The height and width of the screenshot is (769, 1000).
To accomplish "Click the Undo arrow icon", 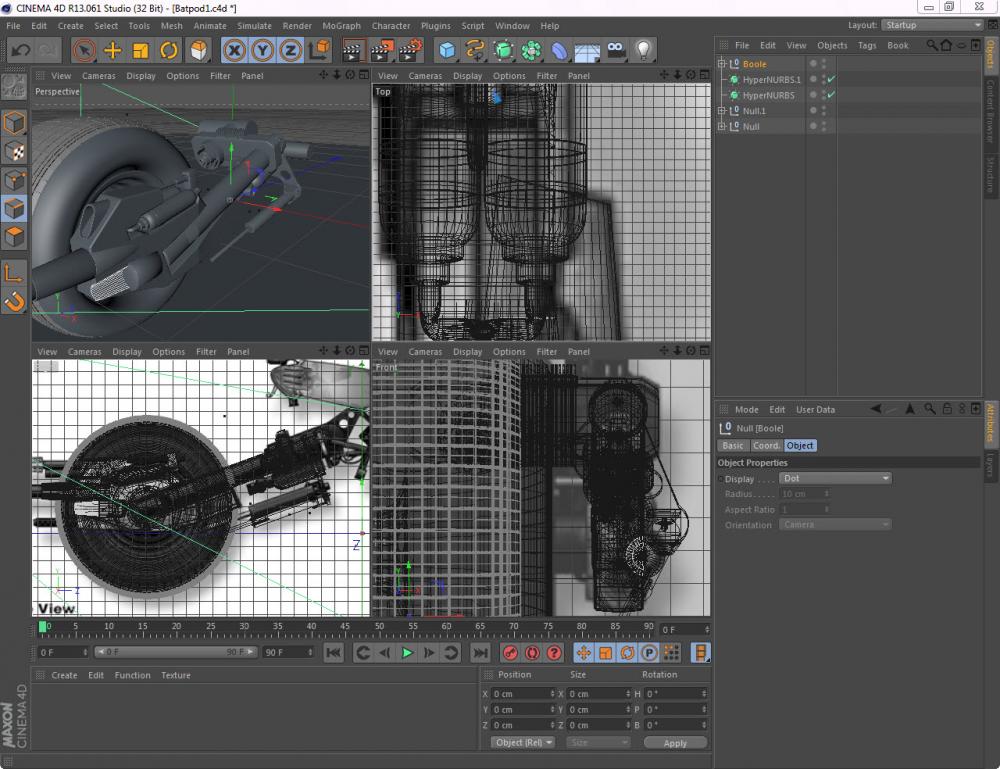I will (x=21, y=50).
